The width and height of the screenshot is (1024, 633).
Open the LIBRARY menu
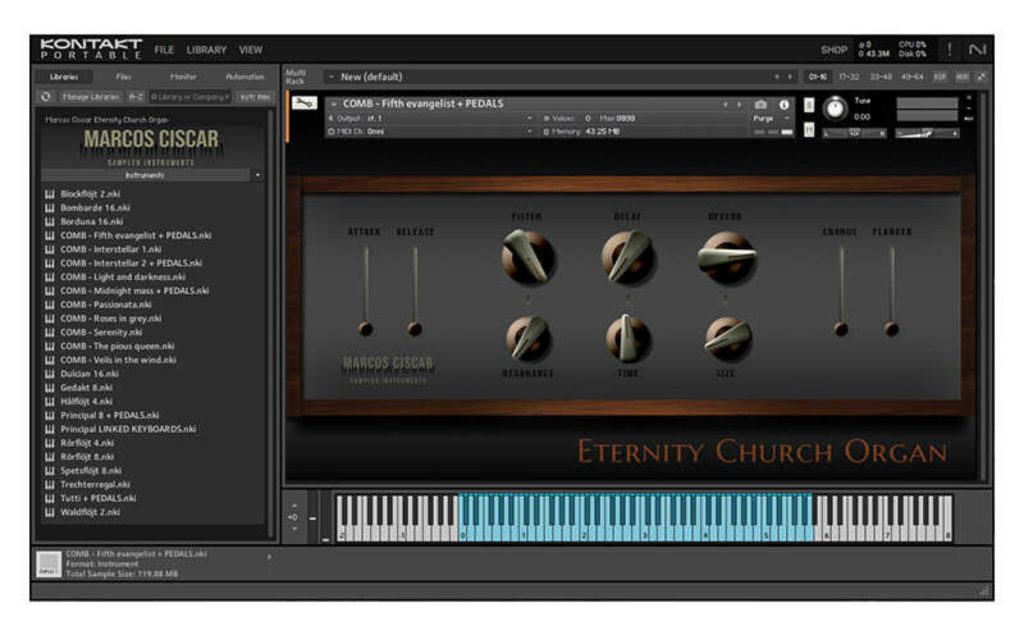tap(206, 50)
